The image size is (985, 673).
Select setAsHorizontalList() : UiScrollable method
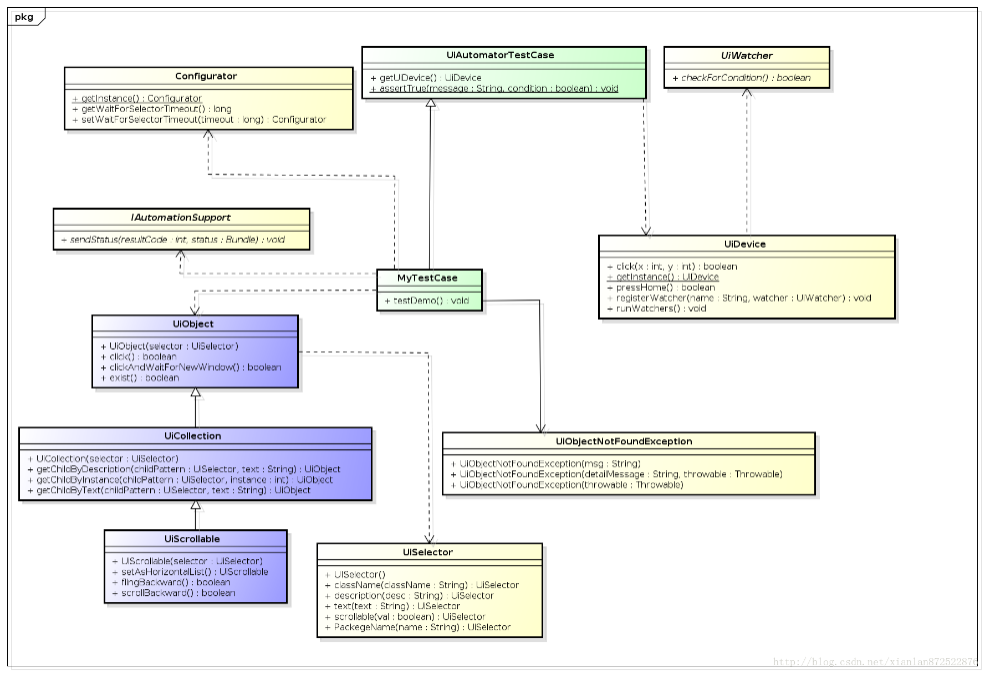point(190,572)
